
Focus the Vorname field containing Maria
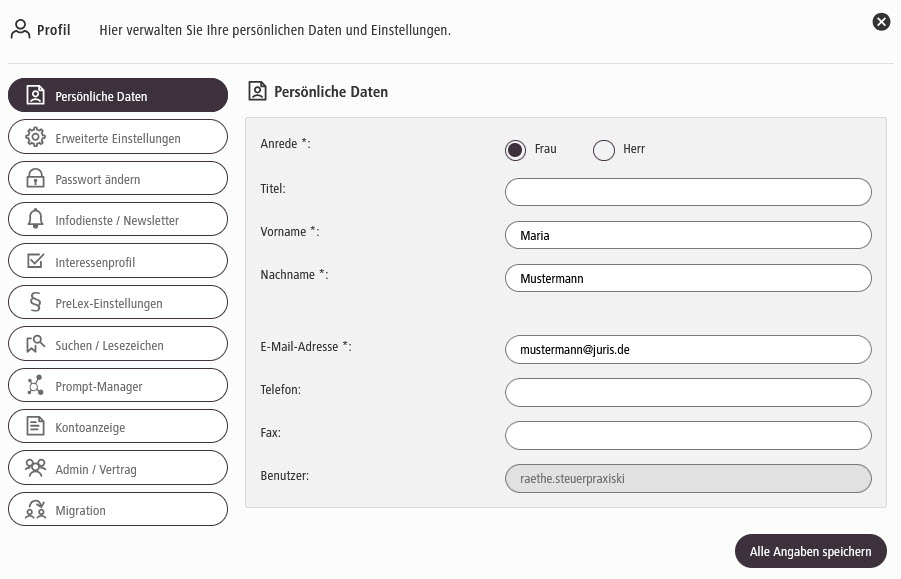pos(688,235)
